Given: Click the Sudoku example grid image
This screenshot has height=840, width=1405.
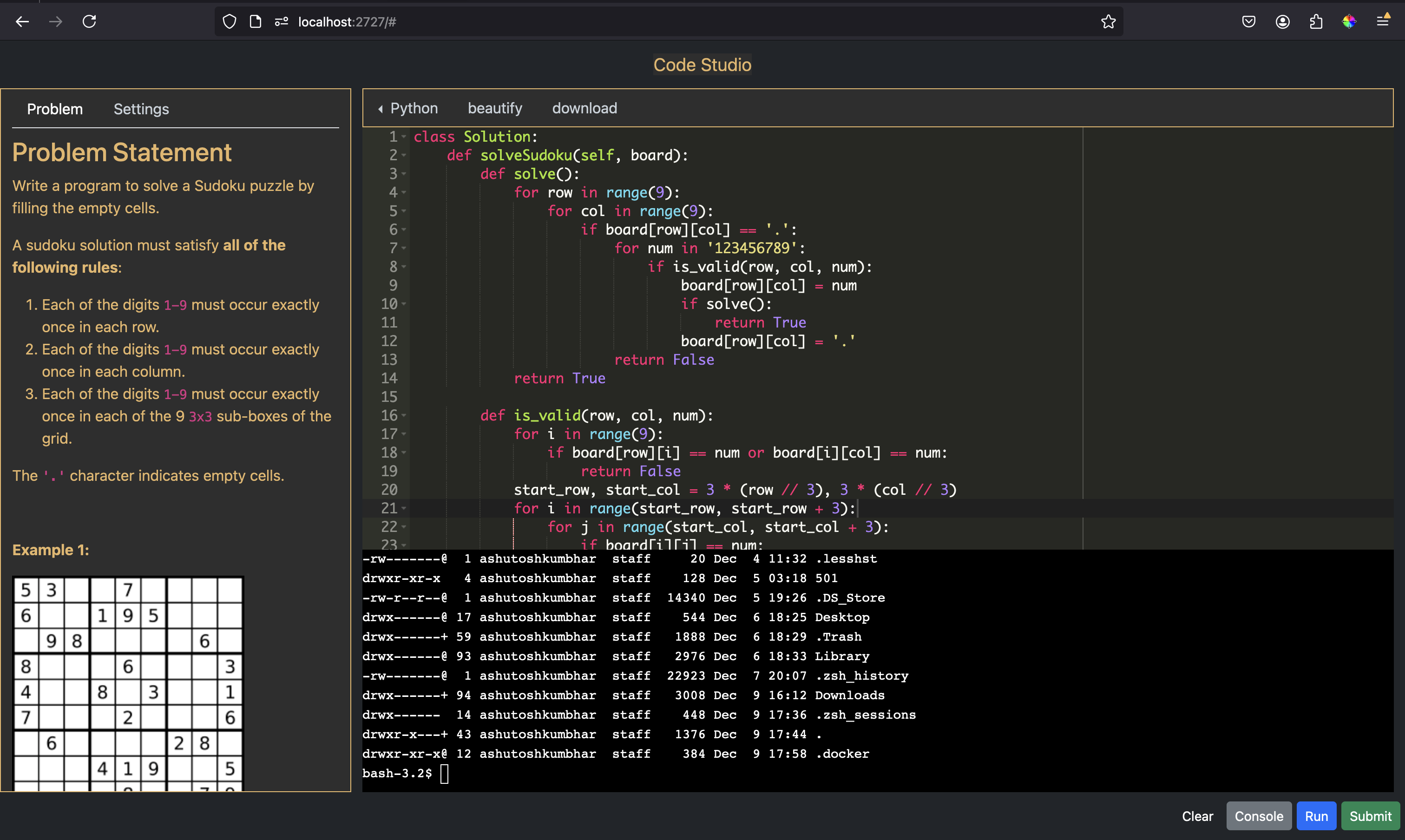Looking at the screenshot, I should [128, 684].
